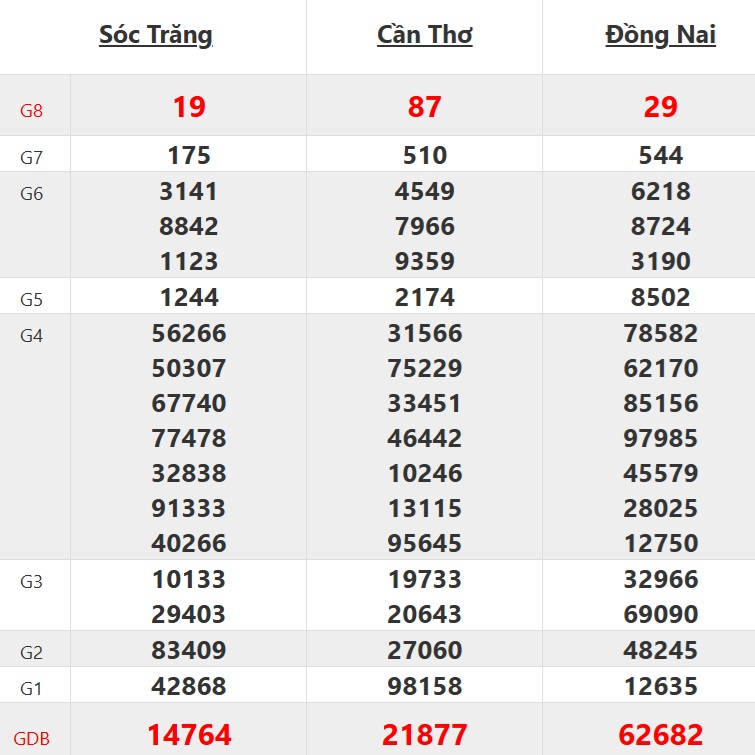Select Đồng Nai G2 number 48245

(x=661, y=650)
